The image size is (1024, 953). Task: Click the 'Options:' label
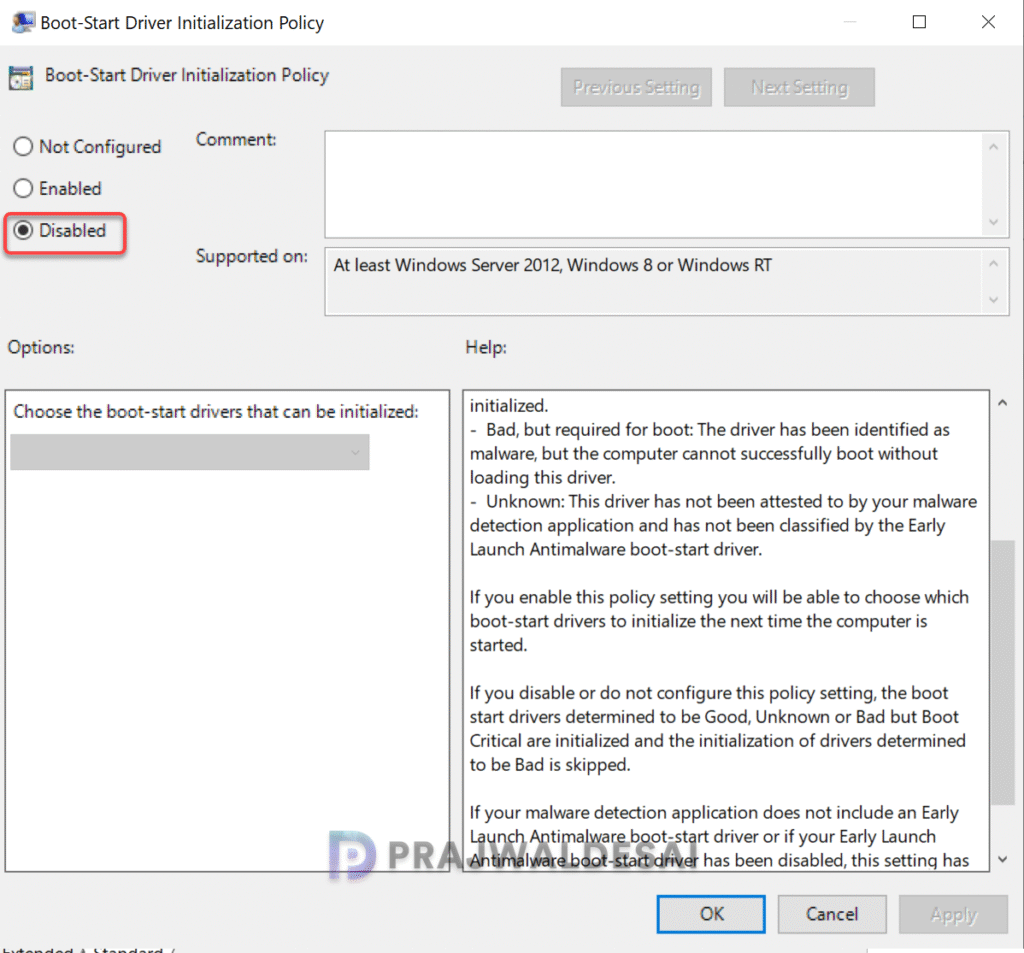click(x=40, y=347)
